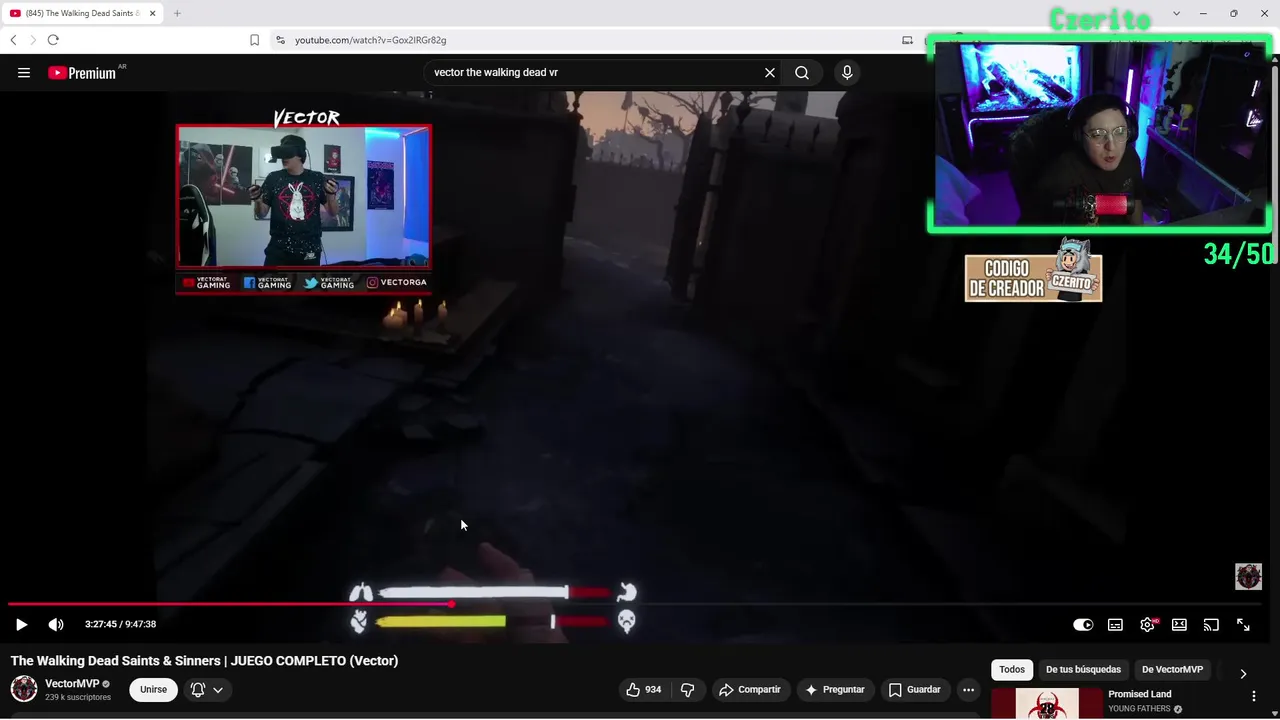The image size is (1280, 720).
Task: Click the YOUNG FATHERS channel name
Action: coord(1139,709)
